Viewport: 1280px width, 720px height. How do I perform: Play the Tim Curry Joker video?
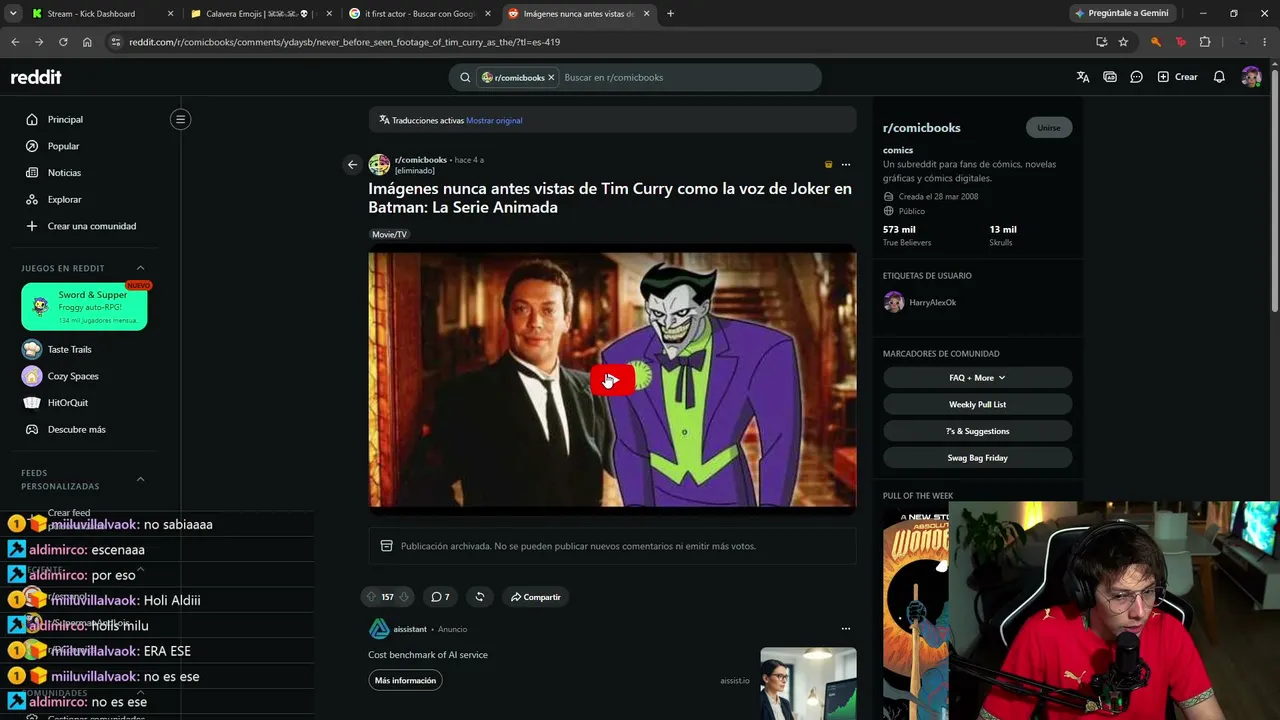(x=612, y=380)
